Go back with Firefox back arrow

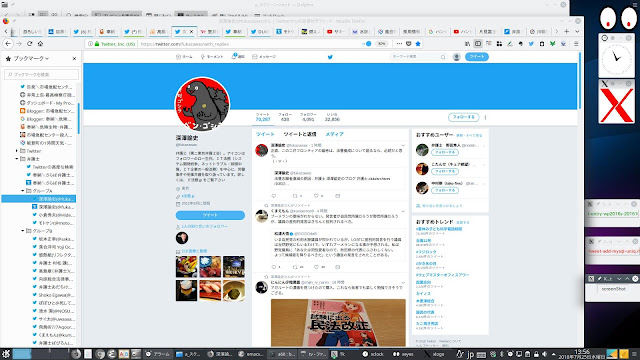(8, 44)
